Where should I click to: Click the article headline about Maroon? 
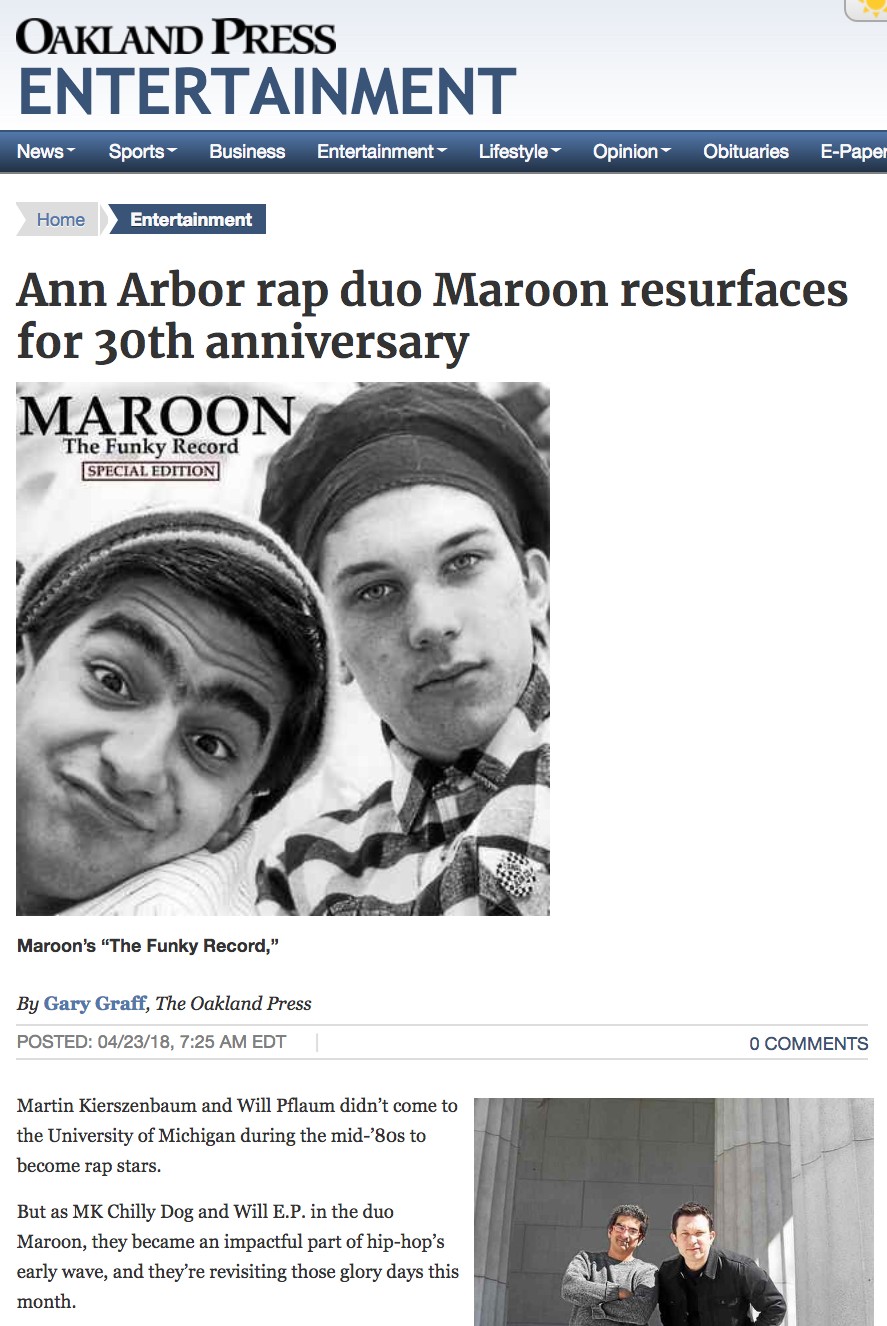pos(432,316)
